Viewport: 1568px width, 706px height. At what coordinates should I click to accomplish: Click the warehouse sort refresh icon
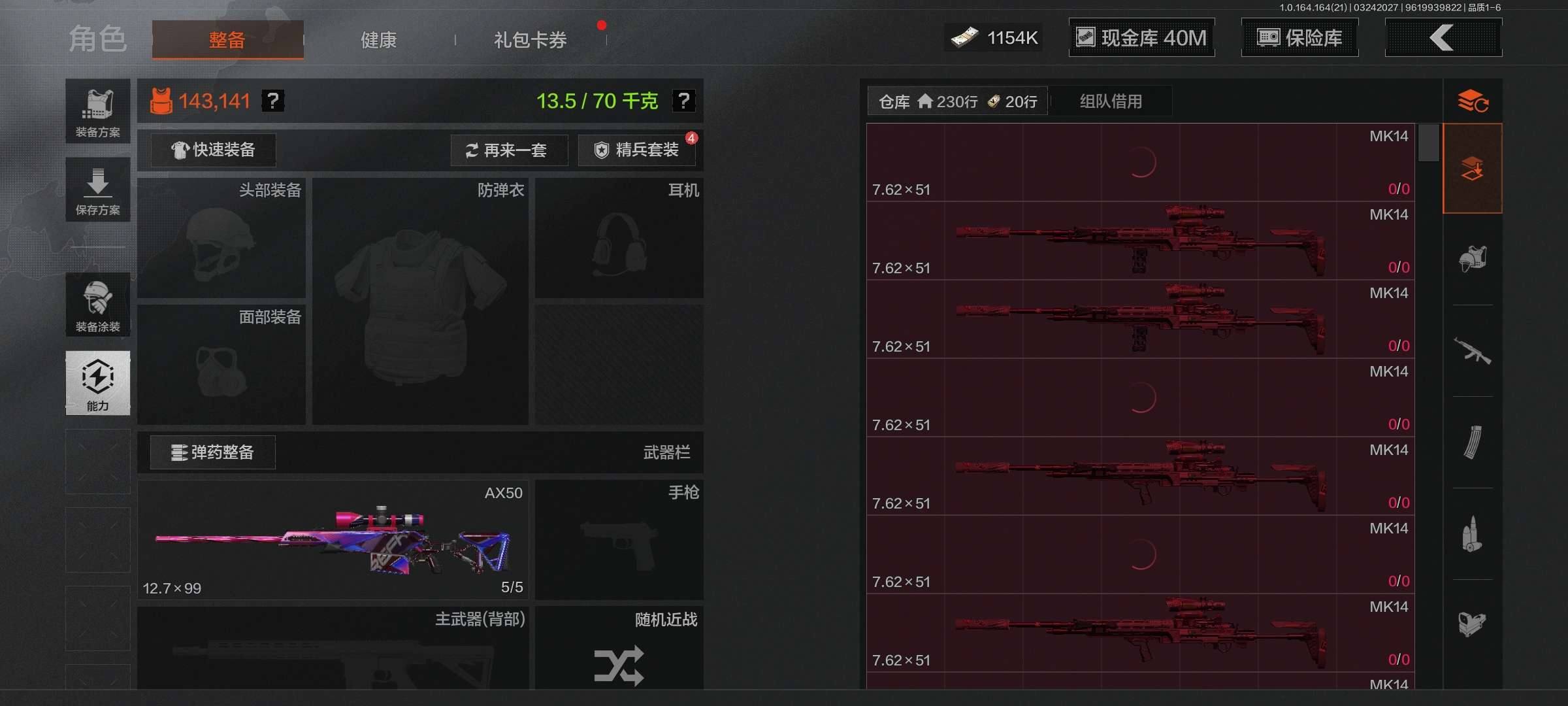[x=1473, y=101]
